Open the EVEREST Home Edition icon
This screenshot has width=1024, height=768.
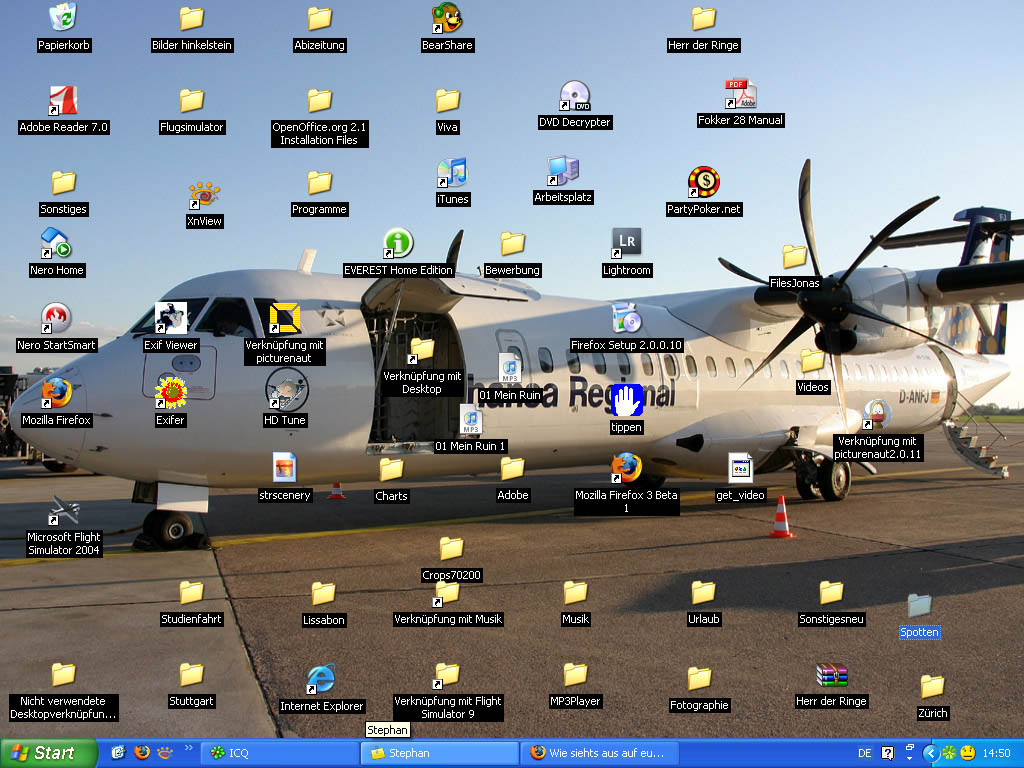click(398, 243)
